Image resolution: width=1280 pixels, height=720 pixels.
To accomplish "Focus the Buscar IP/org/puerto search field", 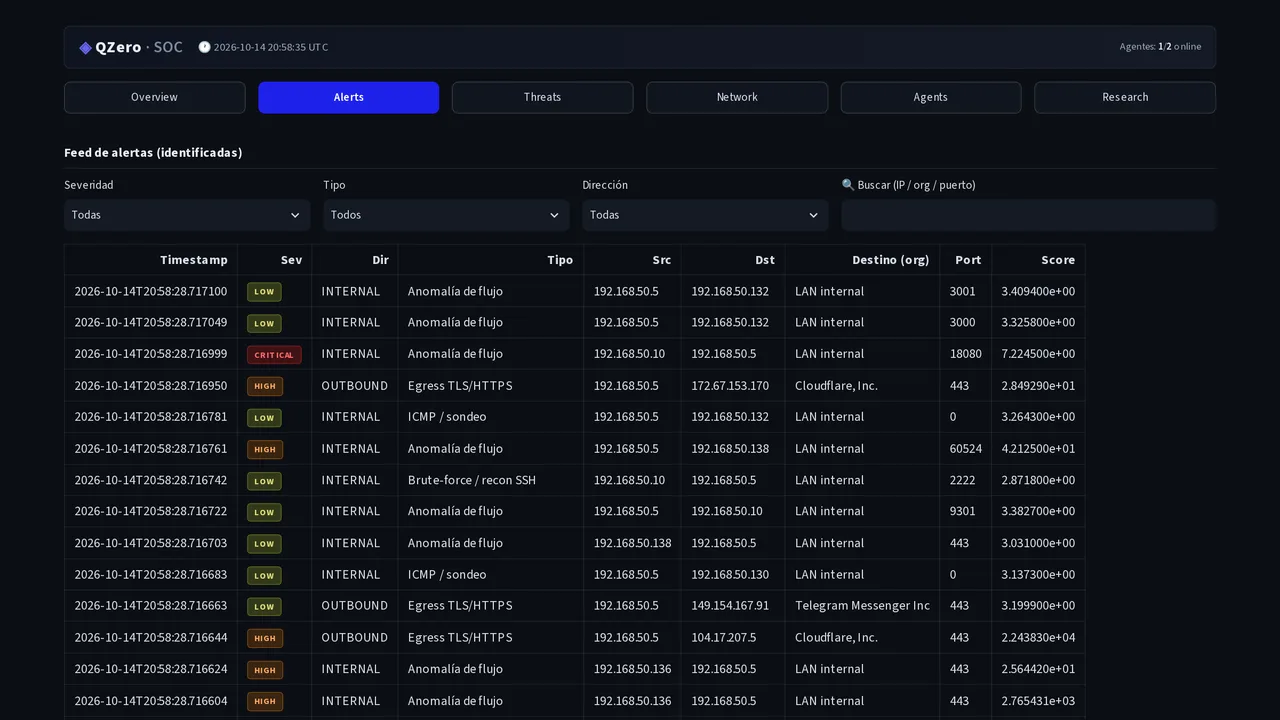I will (1028, 215).
